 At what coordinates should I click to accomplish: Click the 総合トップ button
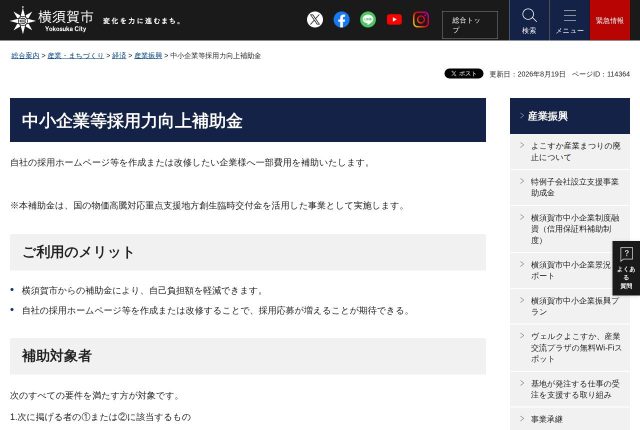470,25
